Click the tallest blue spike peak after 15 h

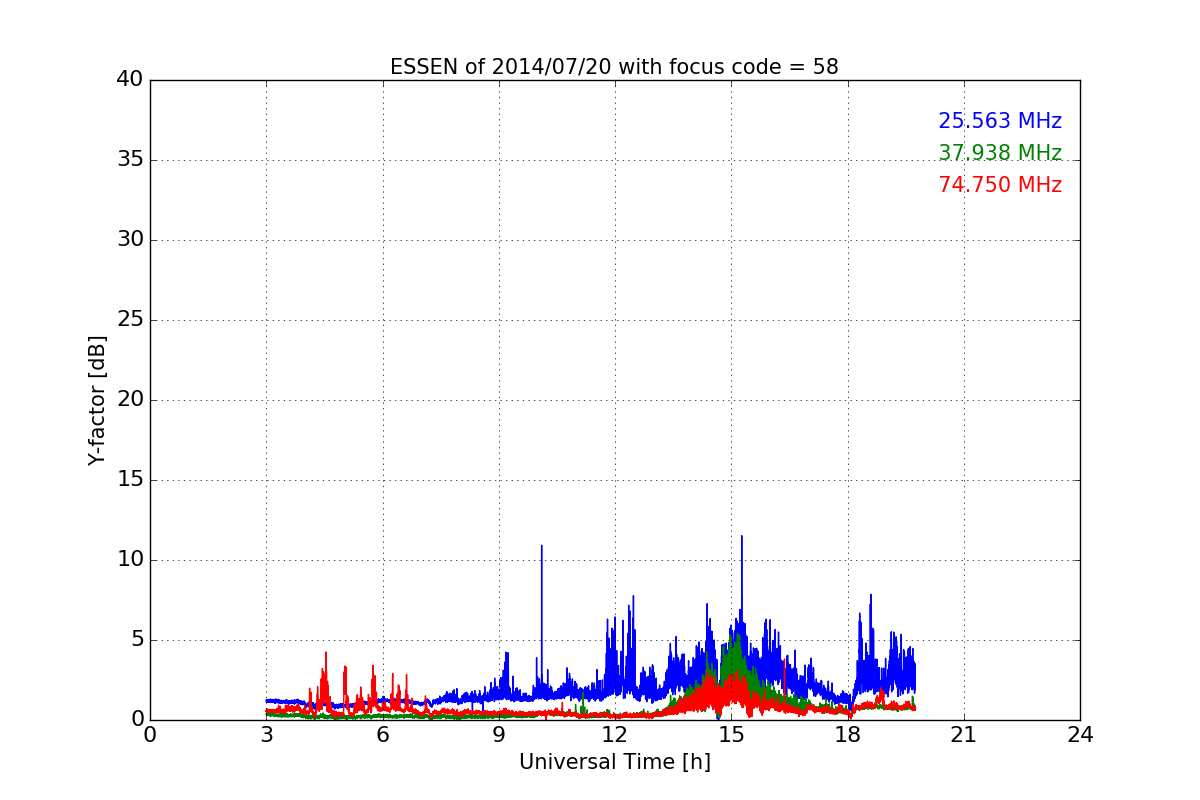pyautogui.click(x=742, y=537)
